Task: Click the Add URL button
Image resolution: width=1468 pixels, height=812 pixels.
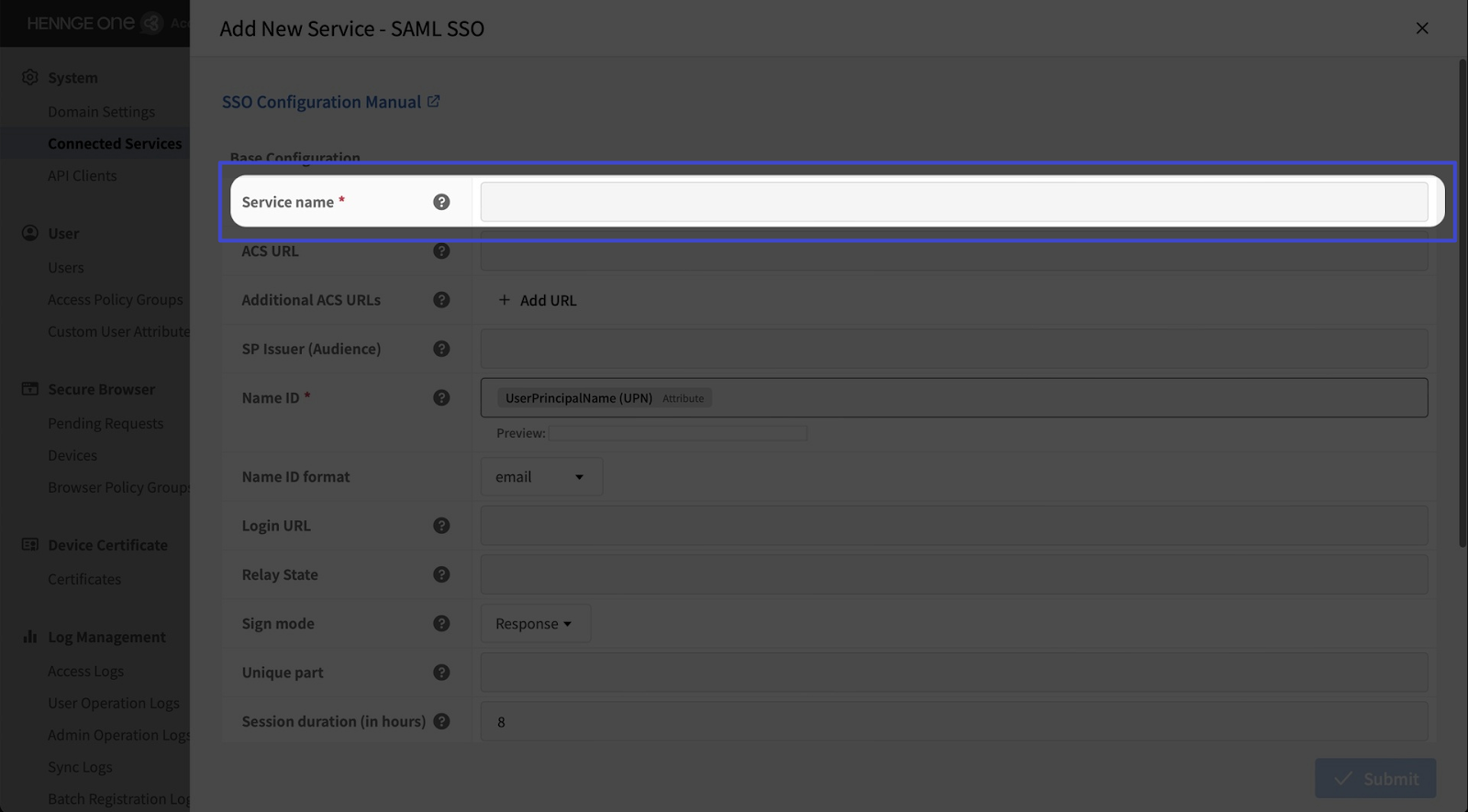Action: point(538,300)
